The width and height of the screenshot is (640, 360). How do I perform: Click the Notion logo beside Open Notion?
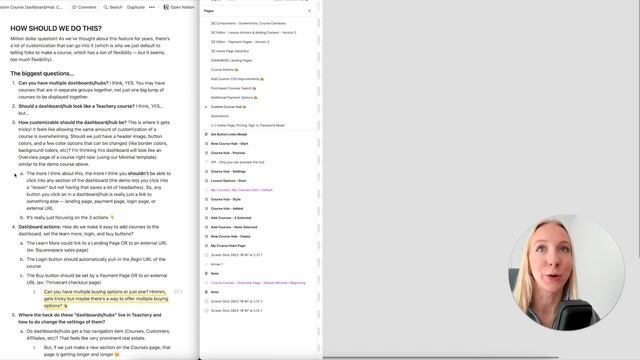tap(166, 7)
